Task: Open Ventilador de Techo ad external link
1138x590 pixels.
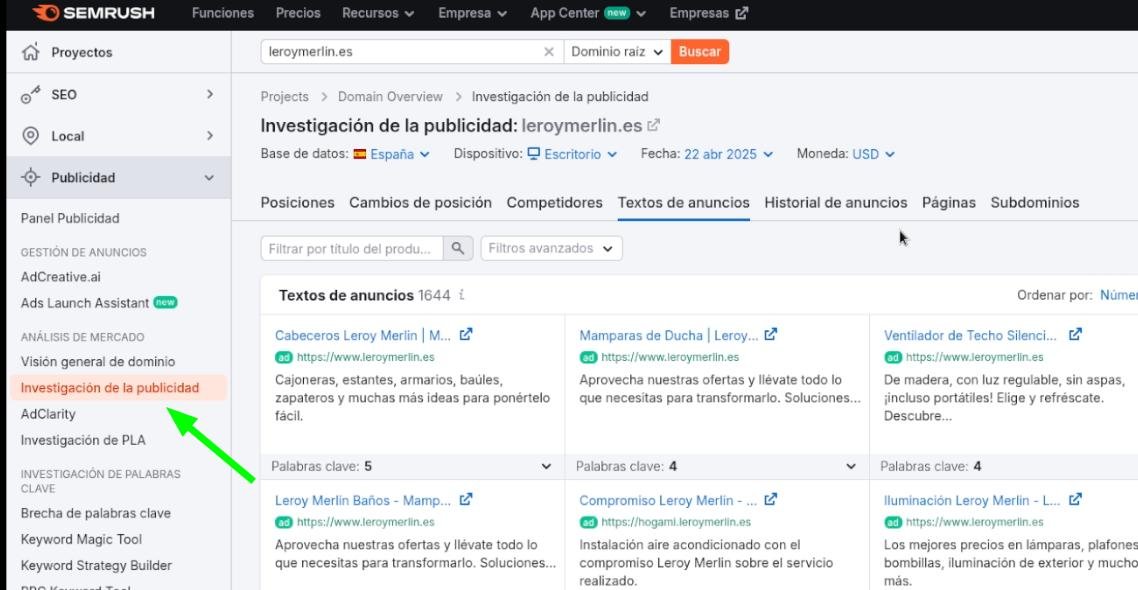Action: [1075, 335]
